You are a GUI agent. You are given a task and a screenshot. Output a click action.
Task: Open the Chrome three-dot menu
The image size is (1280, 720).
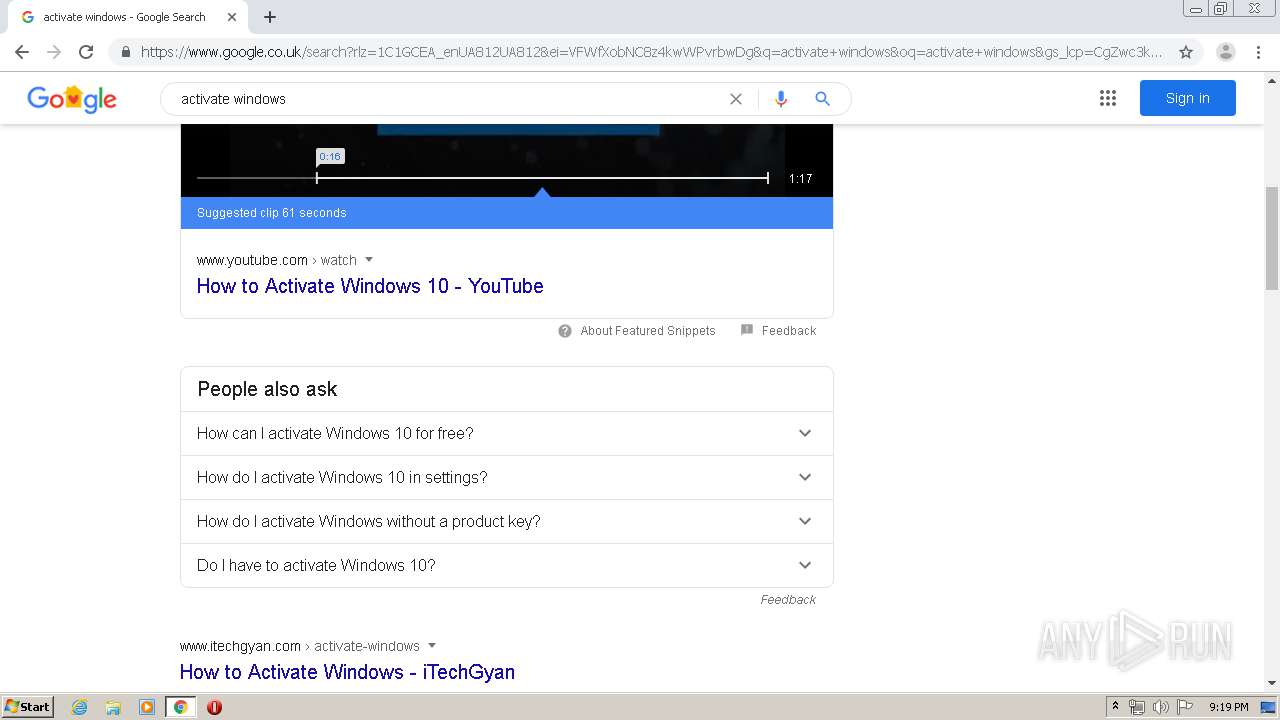(x=1258, y=52)
